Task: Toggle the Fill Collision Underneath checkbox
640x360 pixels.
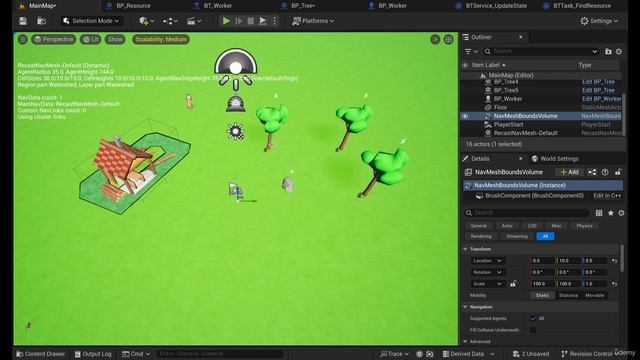Action: coord(533,330)
